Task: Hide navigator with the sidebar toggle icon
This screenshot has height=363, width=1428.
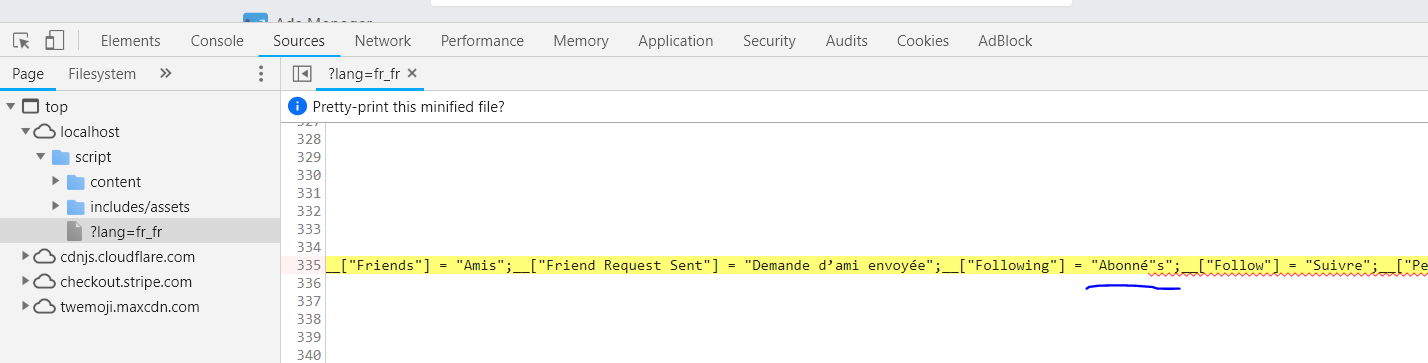Action: (301, 74)
